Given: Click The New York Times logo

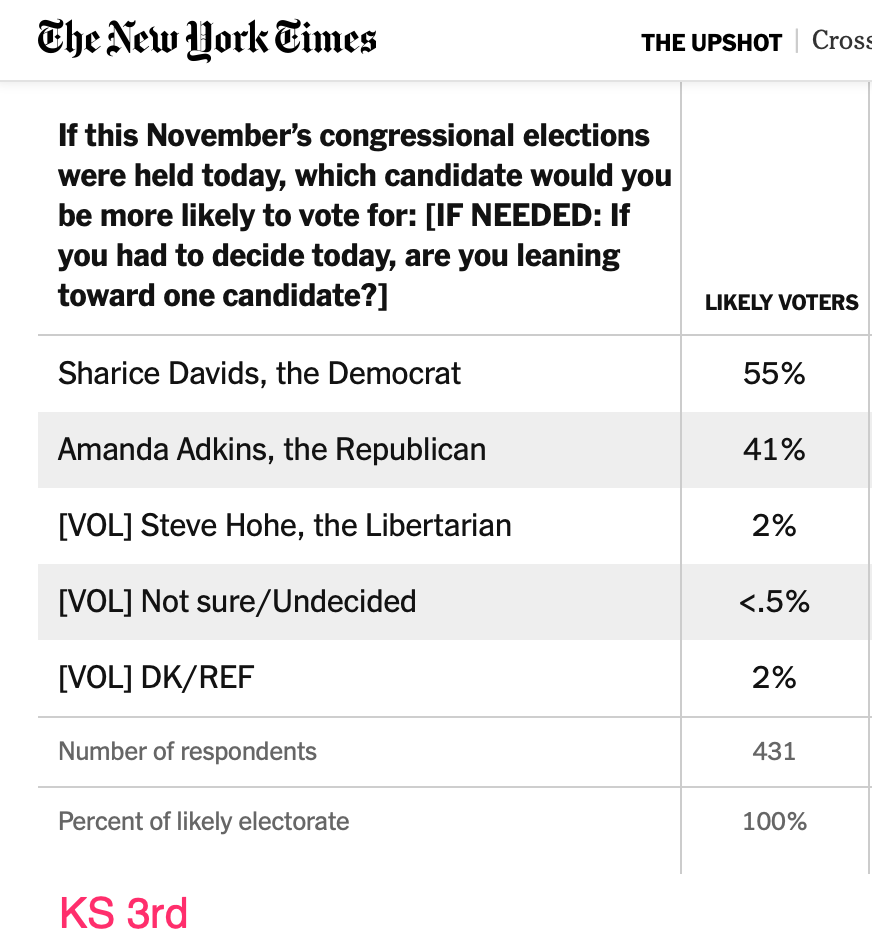Looking at the screenshot, I should point(207,40).
